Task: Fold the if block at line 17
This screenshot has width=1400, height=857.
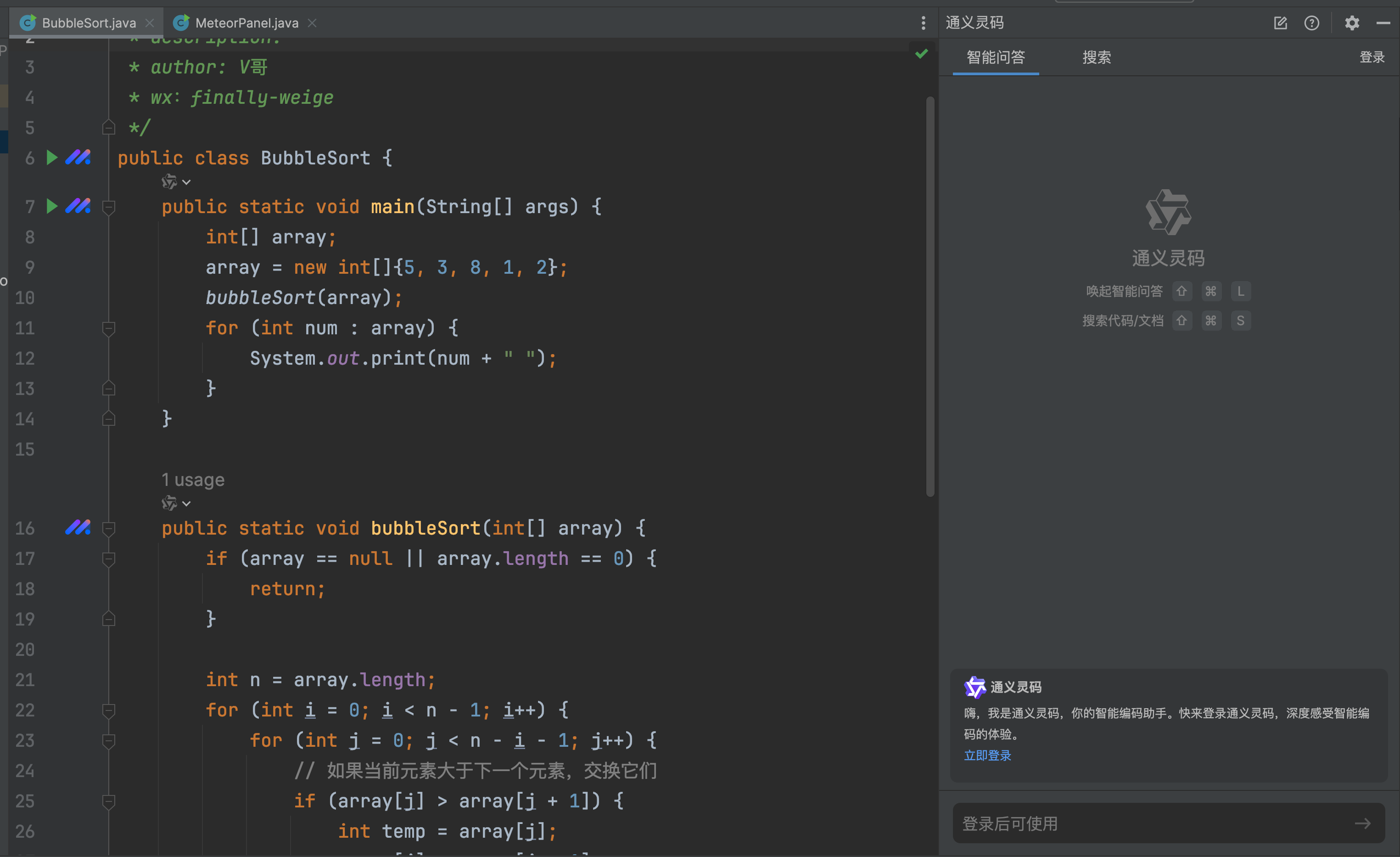Action: (108, 559)
